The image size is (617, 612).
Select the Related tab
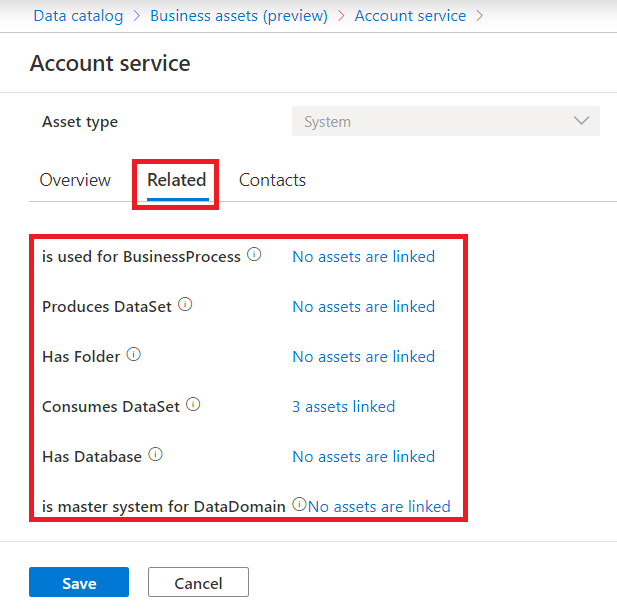tap(176, 180)
